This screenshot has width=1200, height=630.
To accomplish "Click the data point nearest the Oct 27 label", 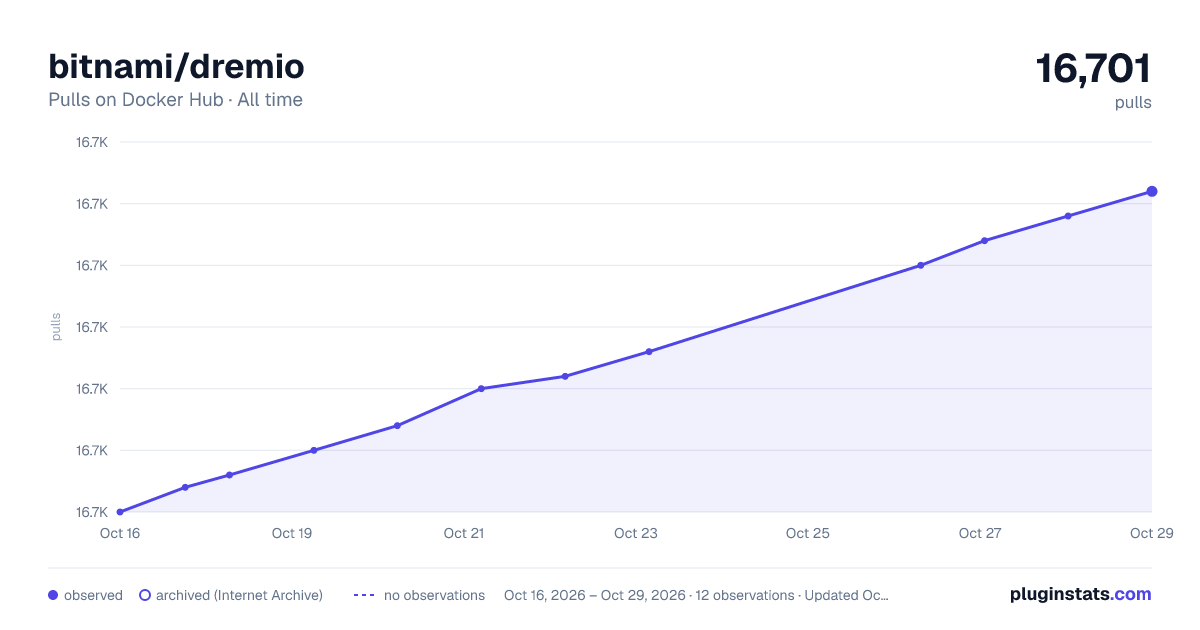I will [x=985, y=240].
